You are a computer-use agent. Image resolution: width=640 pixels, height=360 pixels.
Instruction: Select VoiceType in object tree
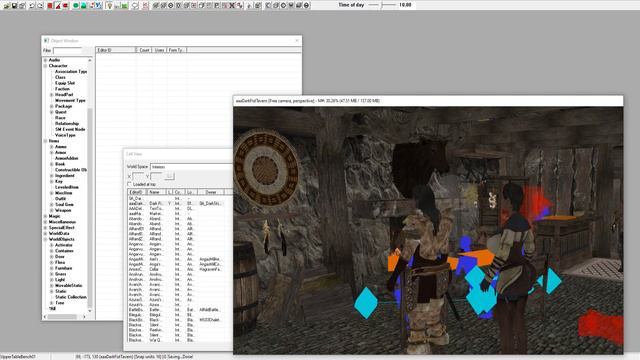tap(65, 135)
